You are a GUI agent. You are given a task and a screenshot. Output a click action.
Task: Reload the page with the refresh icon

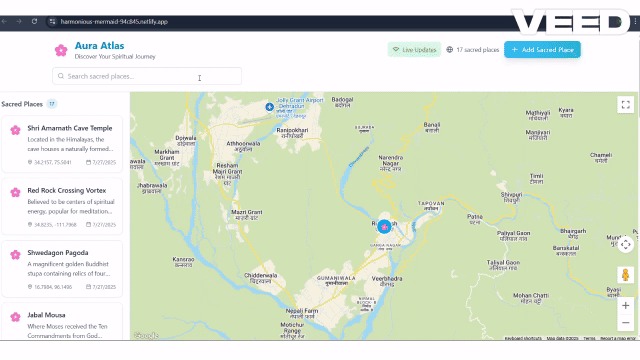coord(35,21)
